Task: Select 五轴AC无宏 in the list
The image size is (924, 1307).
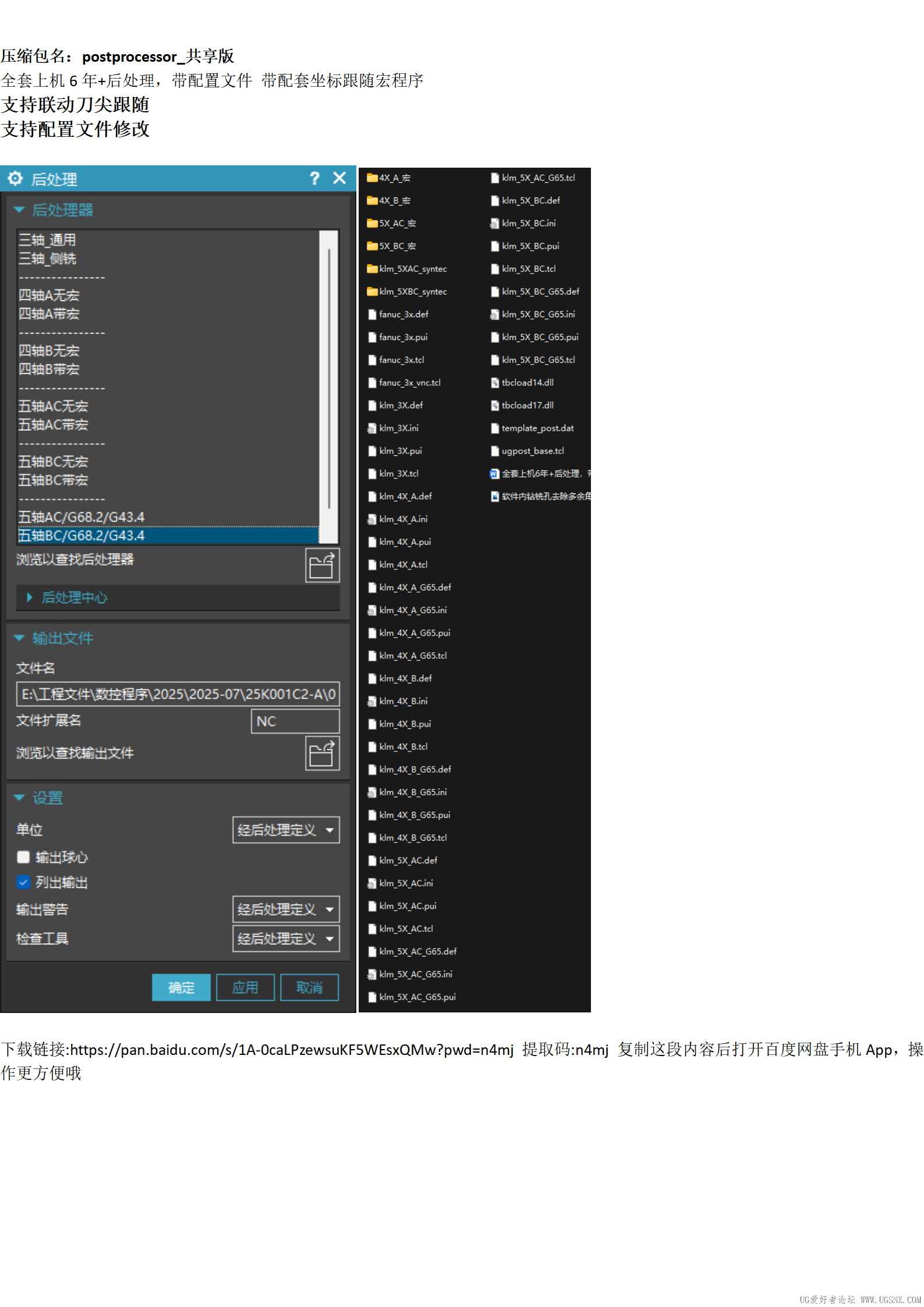Action: 53,406
